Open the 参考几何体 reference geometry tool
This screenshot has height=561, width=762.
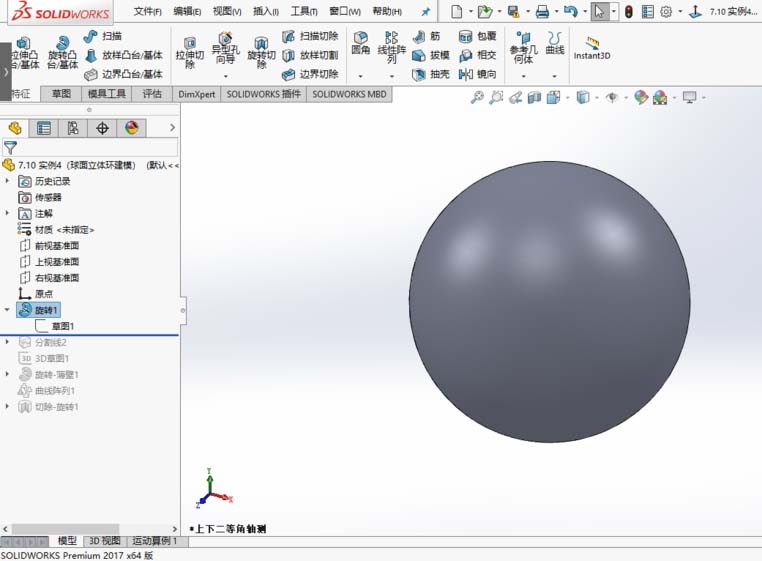click(523, 47)
